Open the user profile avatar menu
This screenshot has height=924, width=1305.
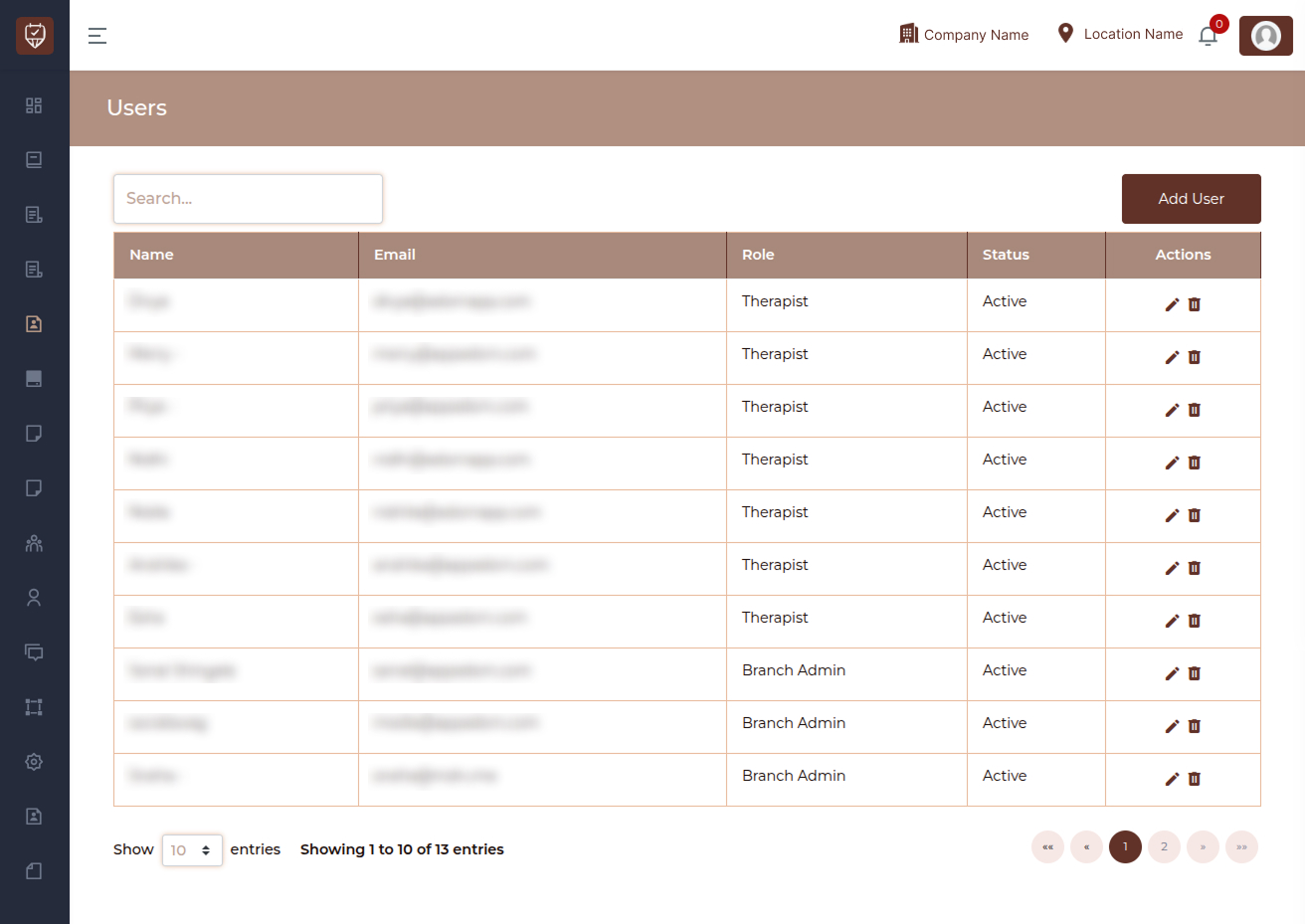[x=1265, y=36]
